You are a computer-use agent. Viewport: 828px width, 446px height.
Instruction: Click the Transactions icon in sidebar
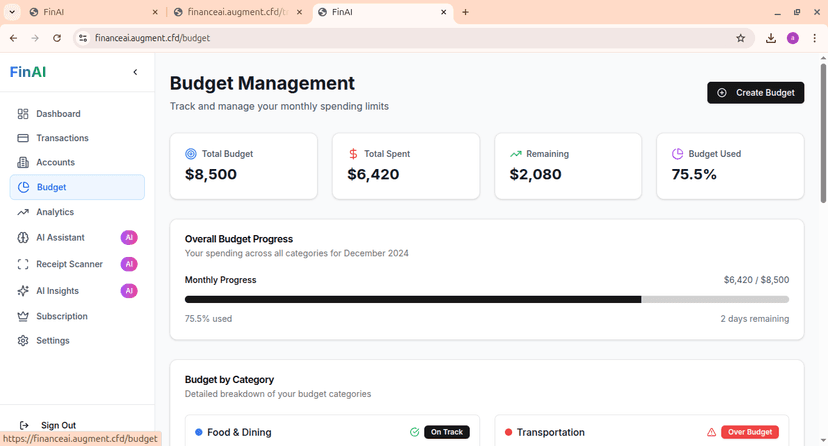[x=23, y=138]
